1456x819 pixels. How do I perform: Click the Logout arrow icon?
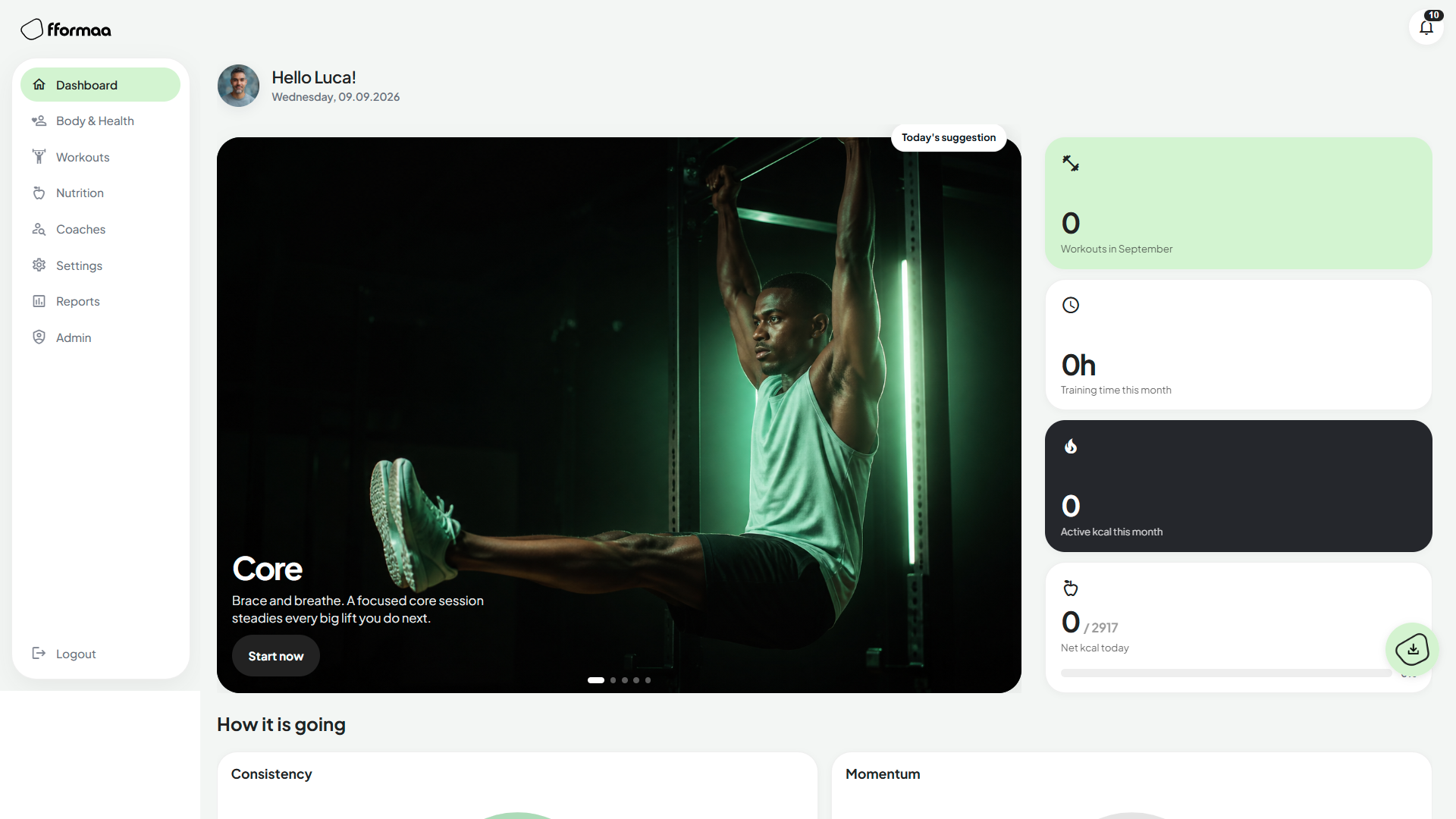(39, 654)
